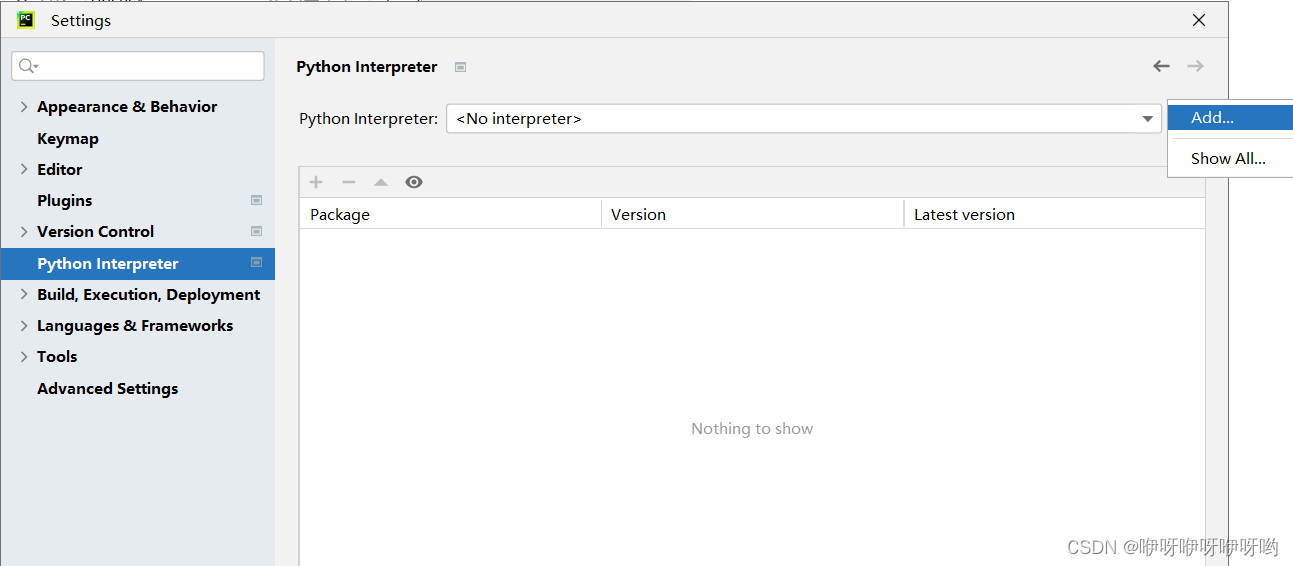This screenshot has height=566, width=1293.
Task: Sort by Package column header
Action: [x=451, y=214]
